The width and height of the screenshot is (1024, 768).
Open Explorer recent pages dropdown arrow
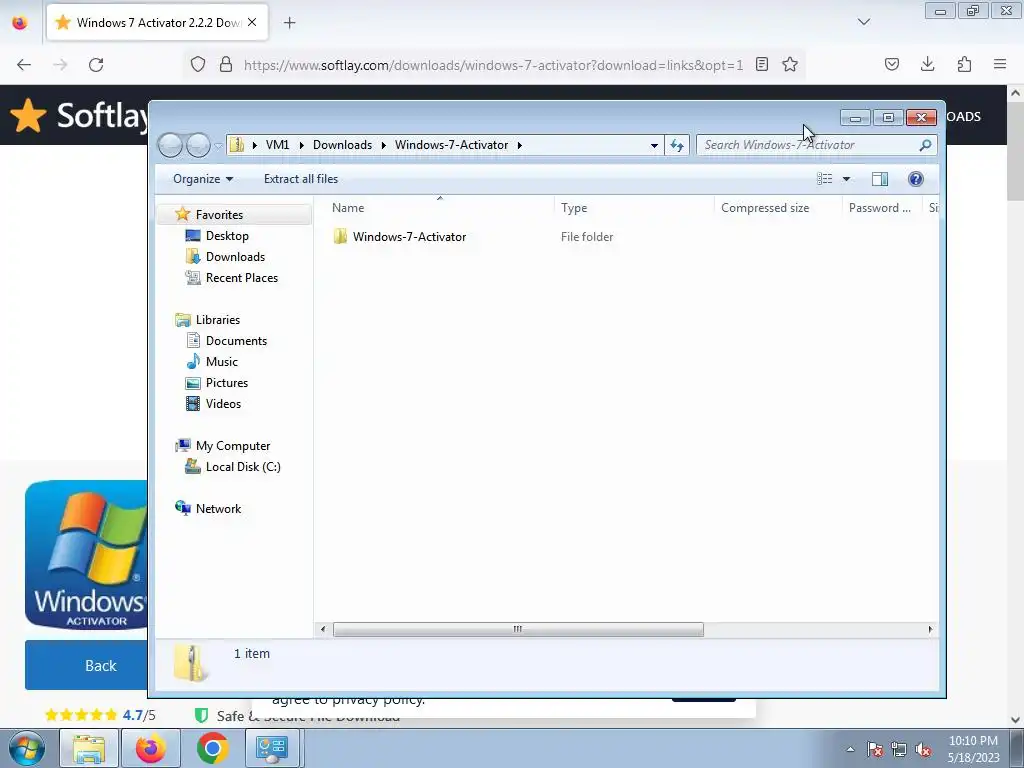[x=218, y=146]
